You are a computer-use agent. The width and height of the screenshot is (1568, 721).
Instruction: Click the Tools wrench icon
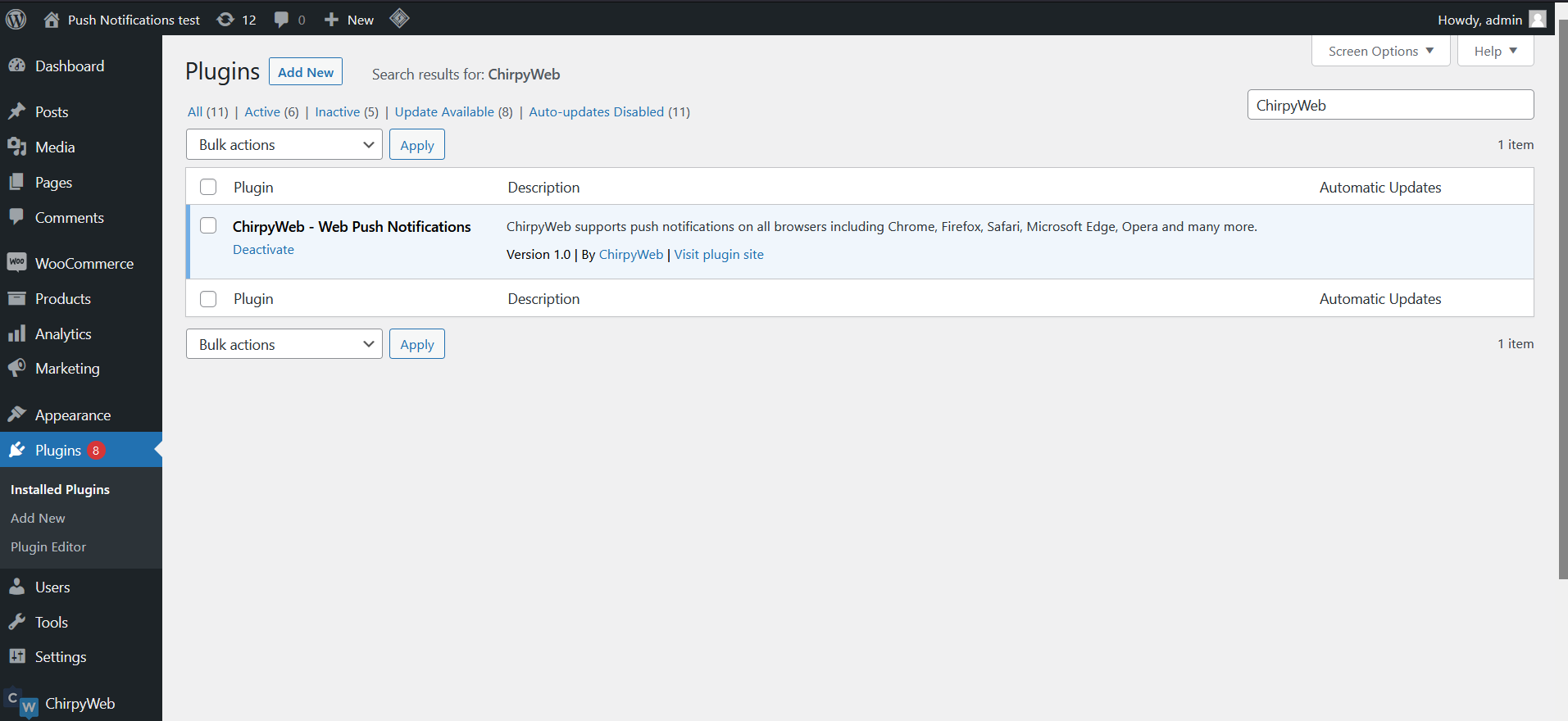coord(17,622)
